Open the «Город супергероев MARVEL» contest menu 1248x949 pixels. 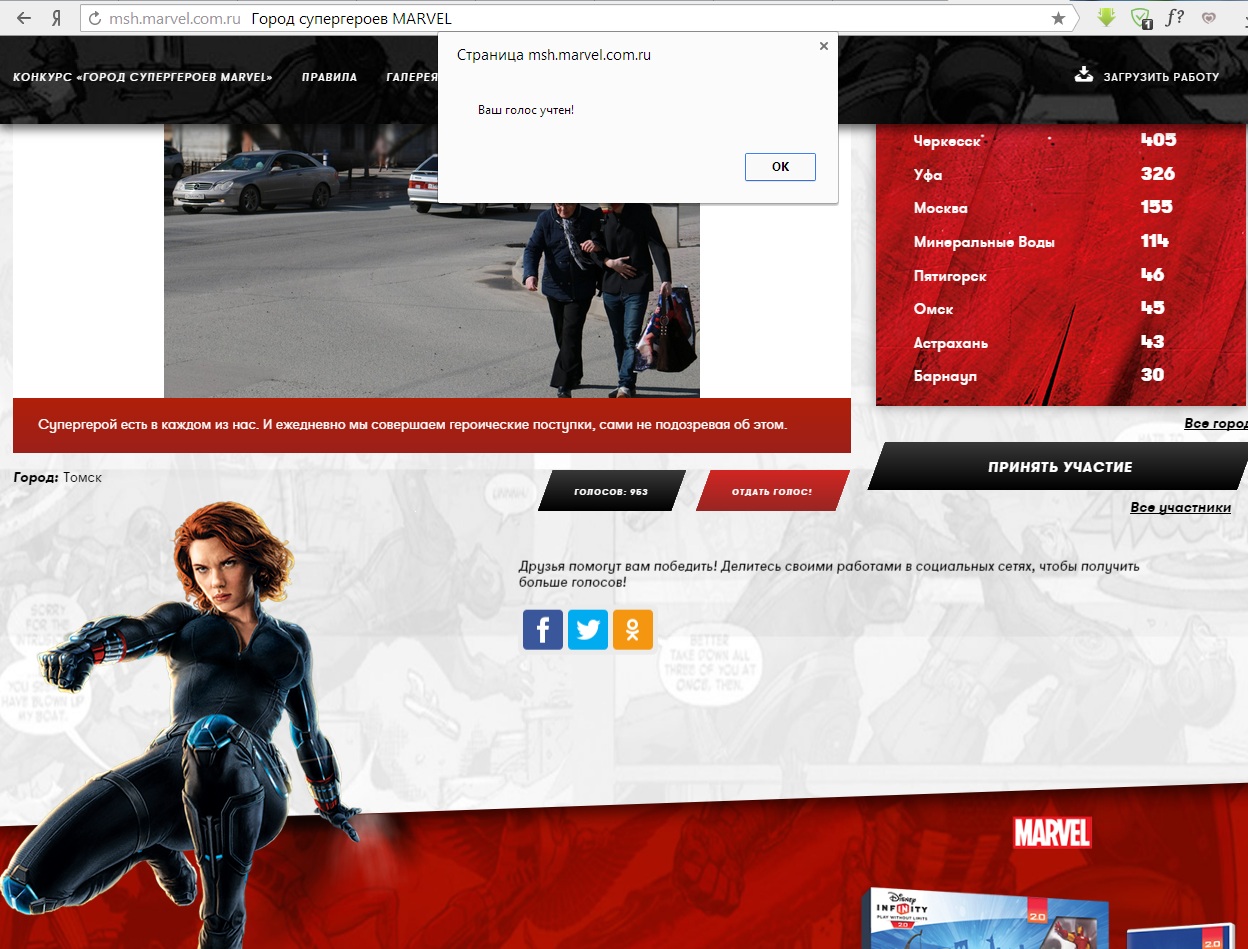point(143,77)
